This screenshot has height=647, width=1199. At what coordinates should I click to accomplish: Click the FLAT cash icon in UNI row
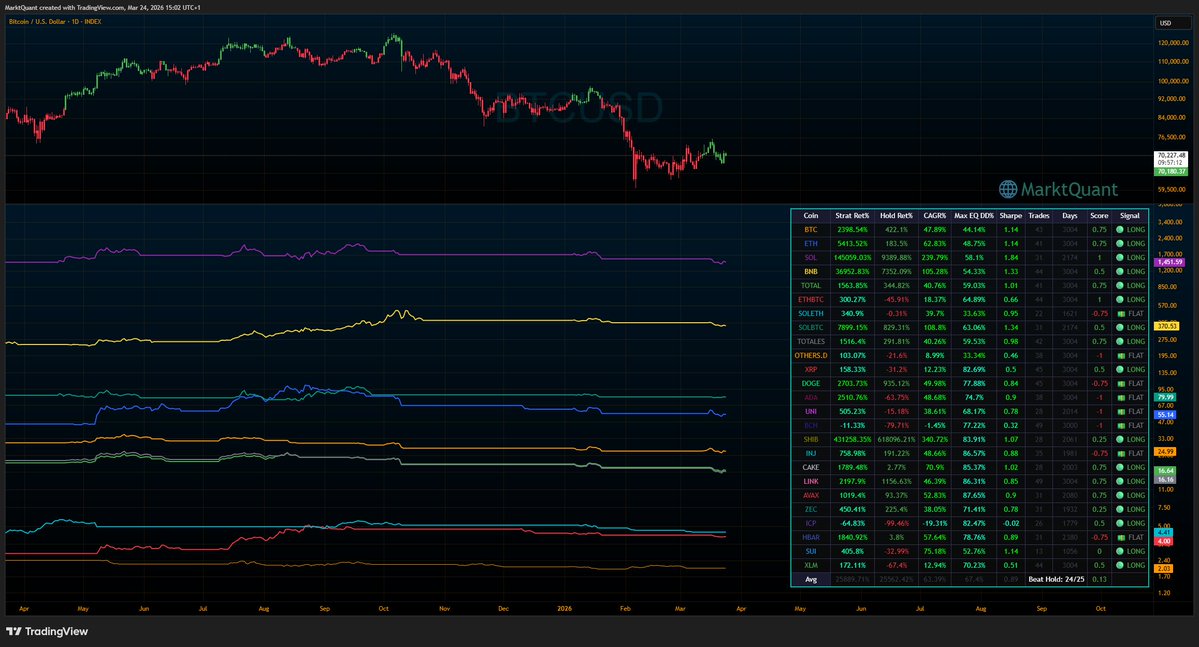click(1120, 411)
